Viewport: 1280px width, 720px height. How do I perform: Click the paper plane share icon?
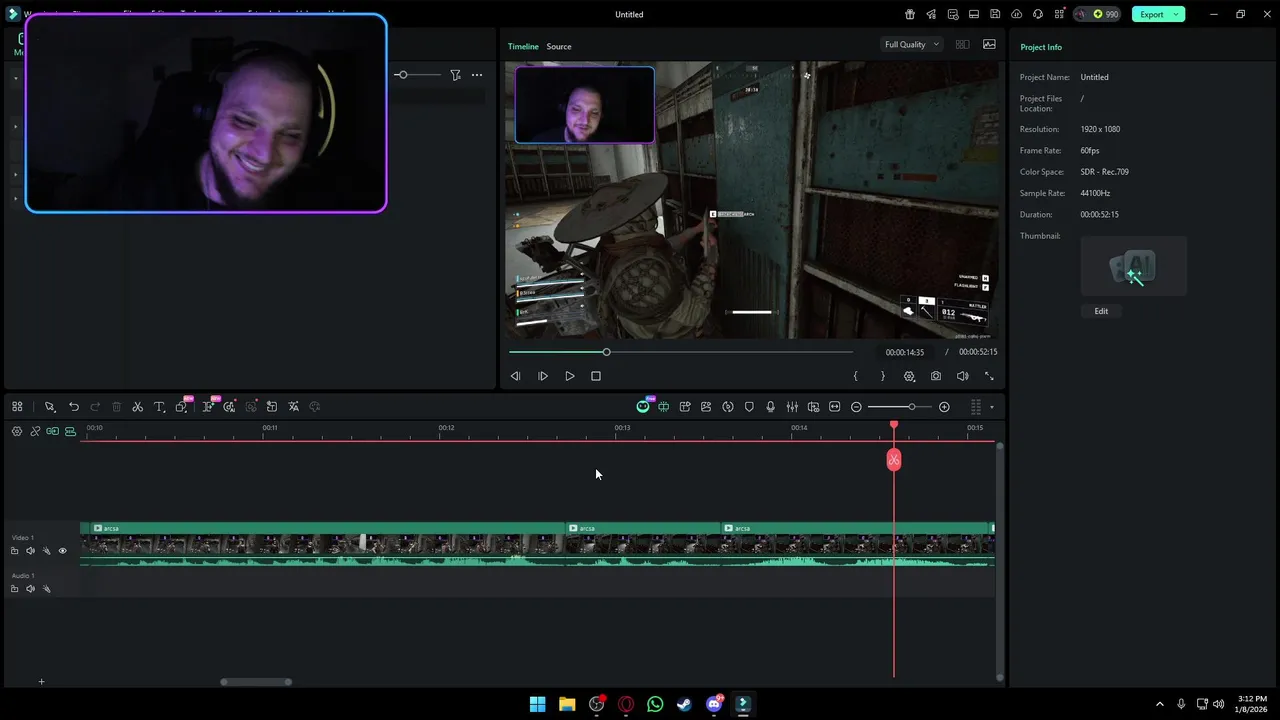(x=931, y=14)
